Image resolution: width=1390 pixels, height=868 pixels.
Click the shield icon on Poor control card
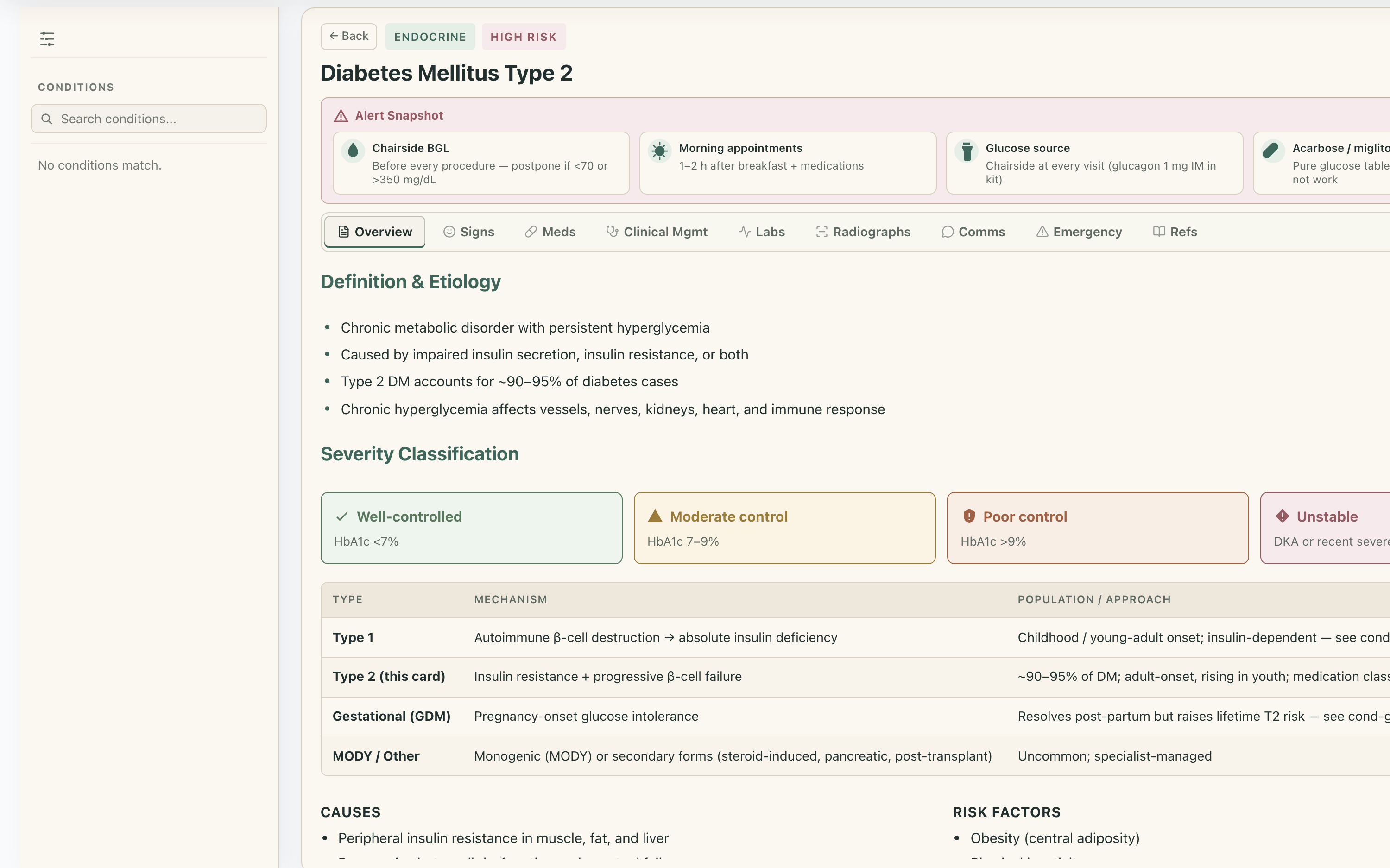[968, 516]
